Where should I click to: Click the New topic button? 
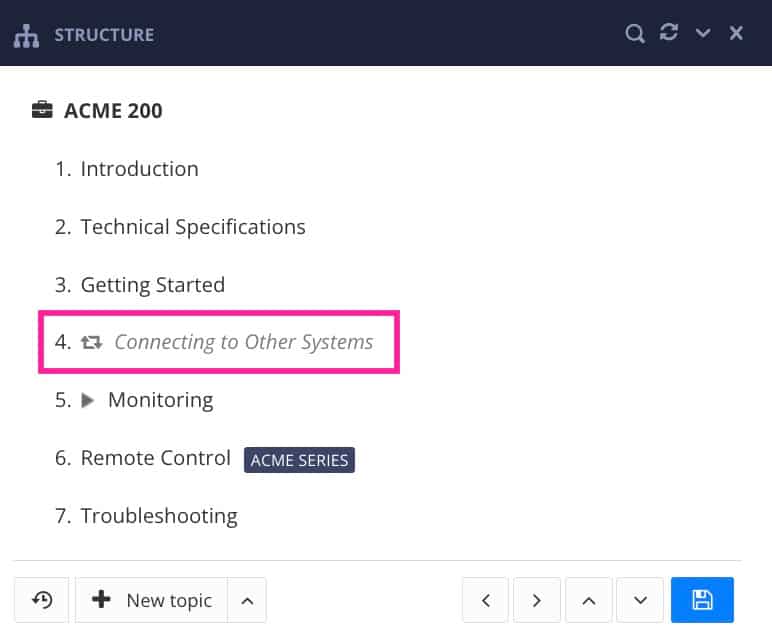[152, 600]
